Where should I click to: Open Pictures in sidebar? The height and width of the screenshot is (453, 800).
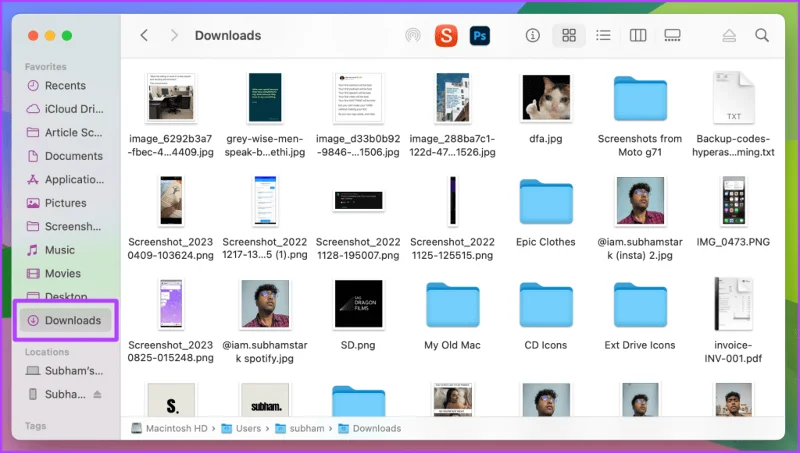[x=64, y=203]
